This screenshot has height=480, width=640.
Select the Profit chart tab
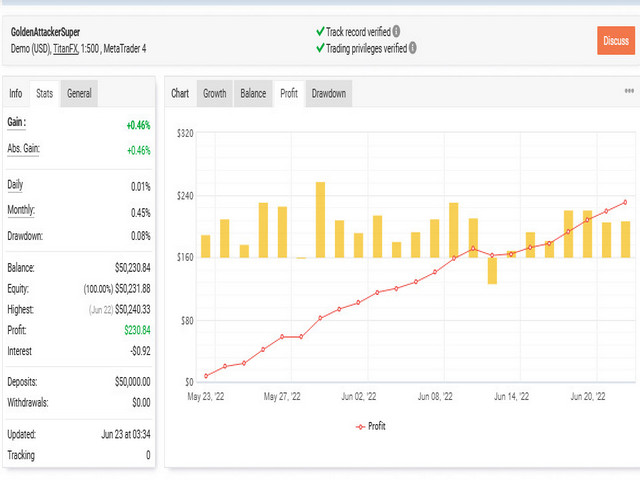[289, 93]
